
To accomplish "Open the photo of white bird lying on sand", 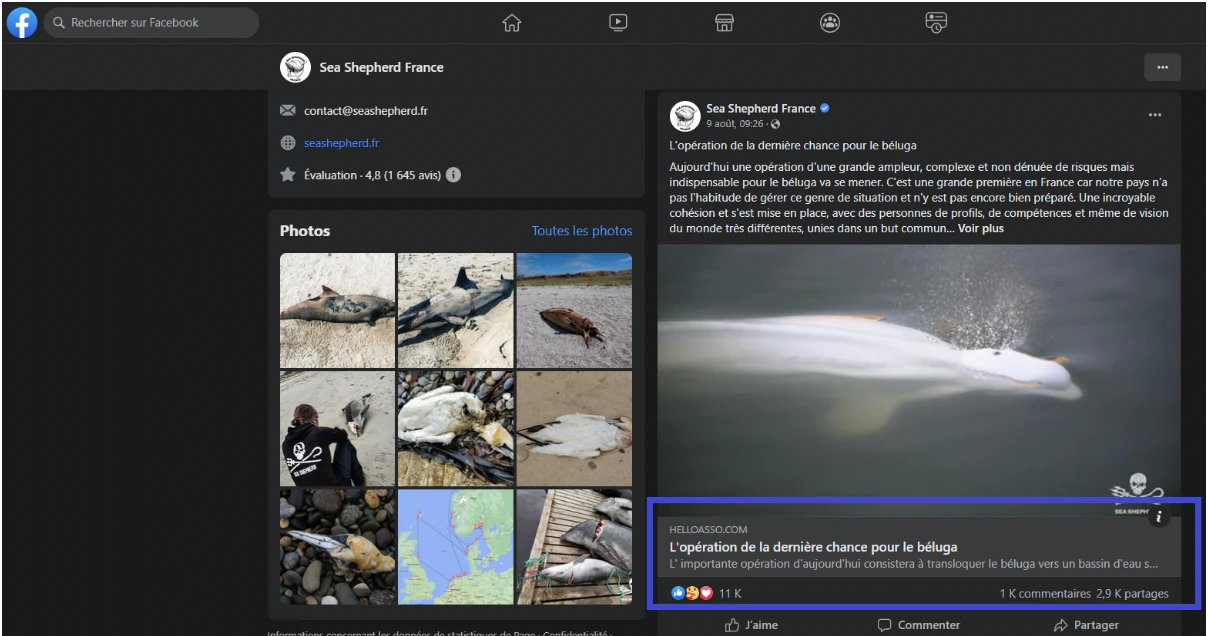I will pyautogui.click(x=574, y=428).
